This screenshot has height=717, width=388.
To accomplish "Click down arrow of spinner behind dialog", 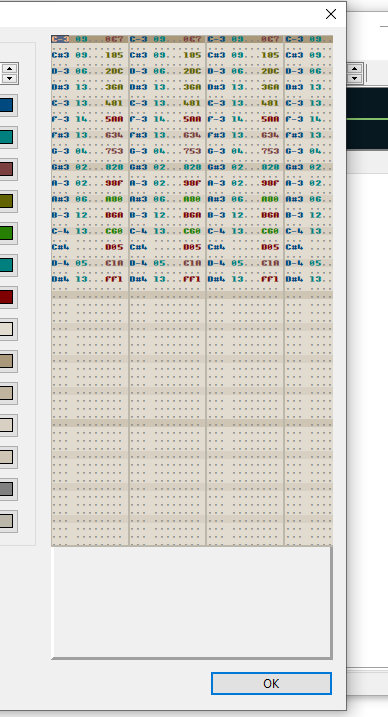I will (355, 78).
